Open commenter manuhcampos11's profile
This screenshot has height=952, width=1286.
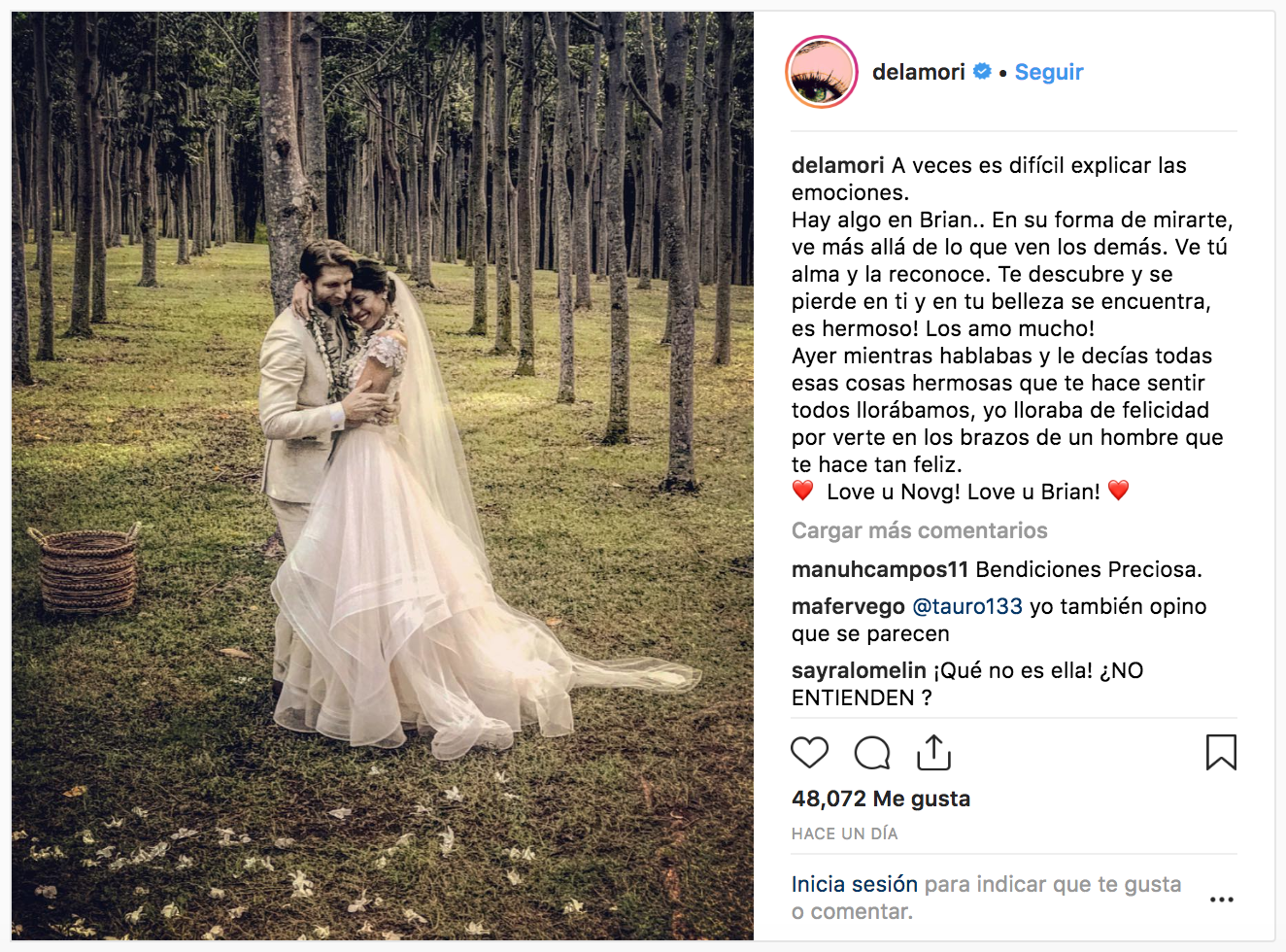(x=880, y=569)
